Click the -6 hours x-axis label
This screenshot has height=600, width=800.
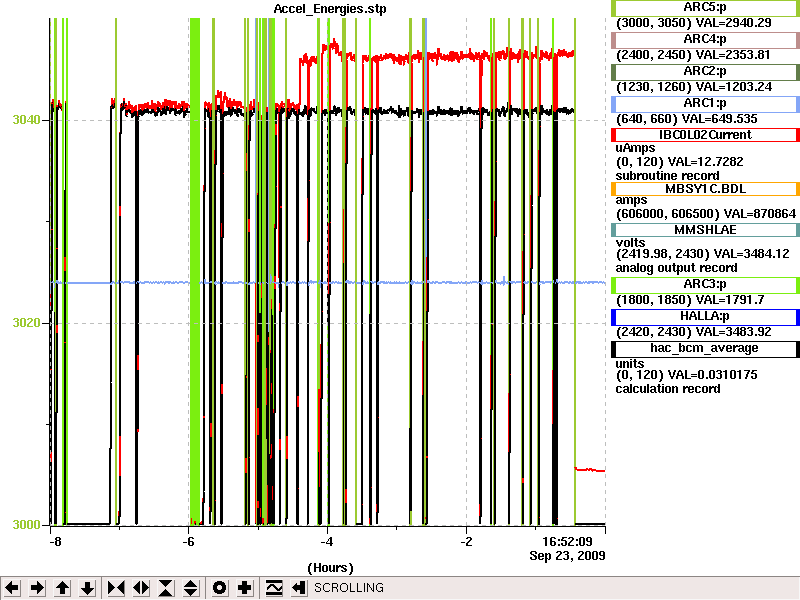188,542
